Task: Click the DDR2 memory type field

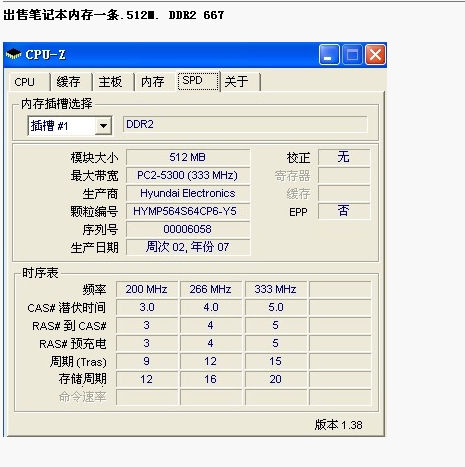Action: click(x=245, y=124)
